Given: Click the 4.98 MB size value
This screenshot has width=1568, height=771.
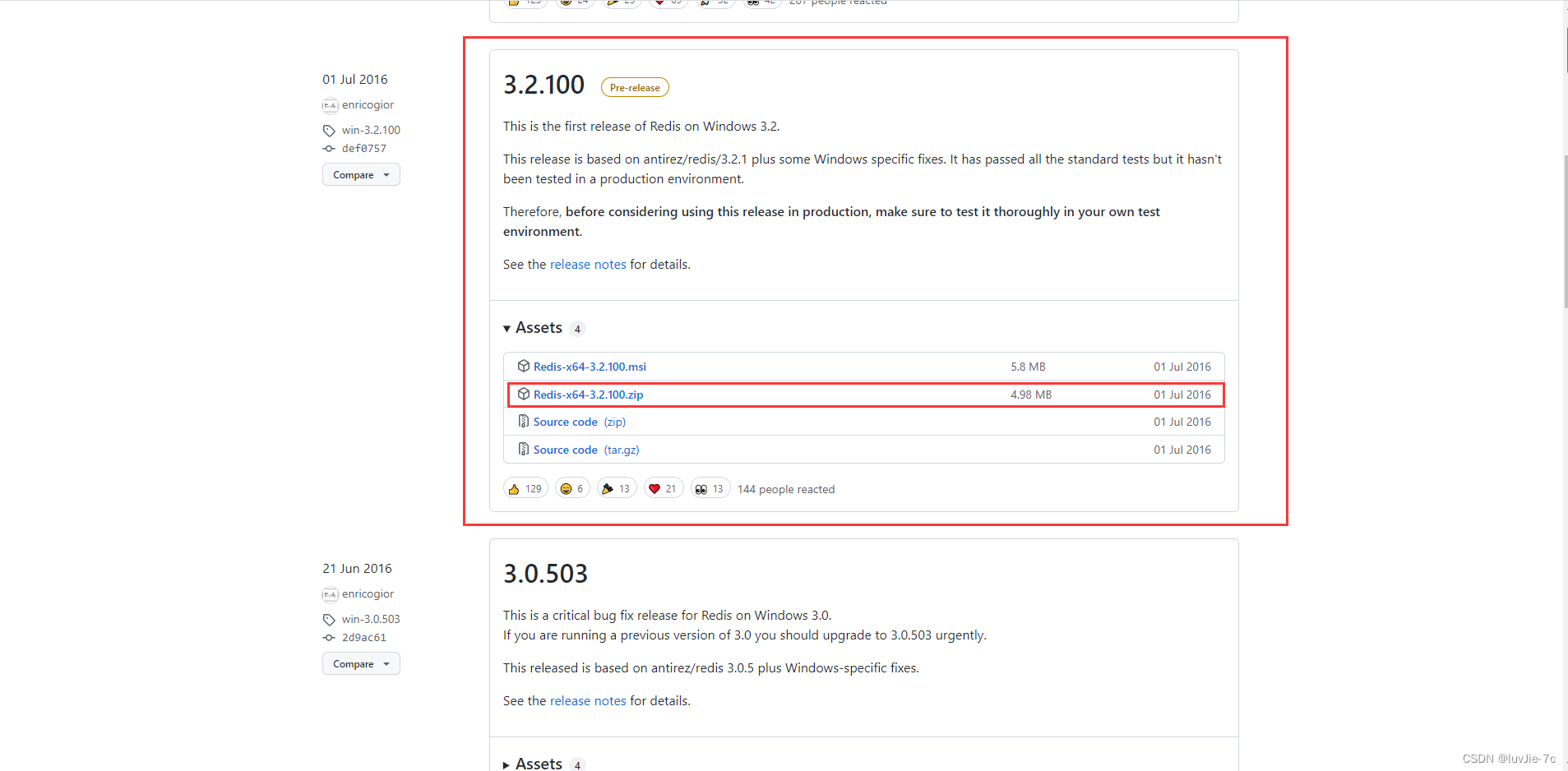Looking at the screenshot, I should tap(1031, 395).
